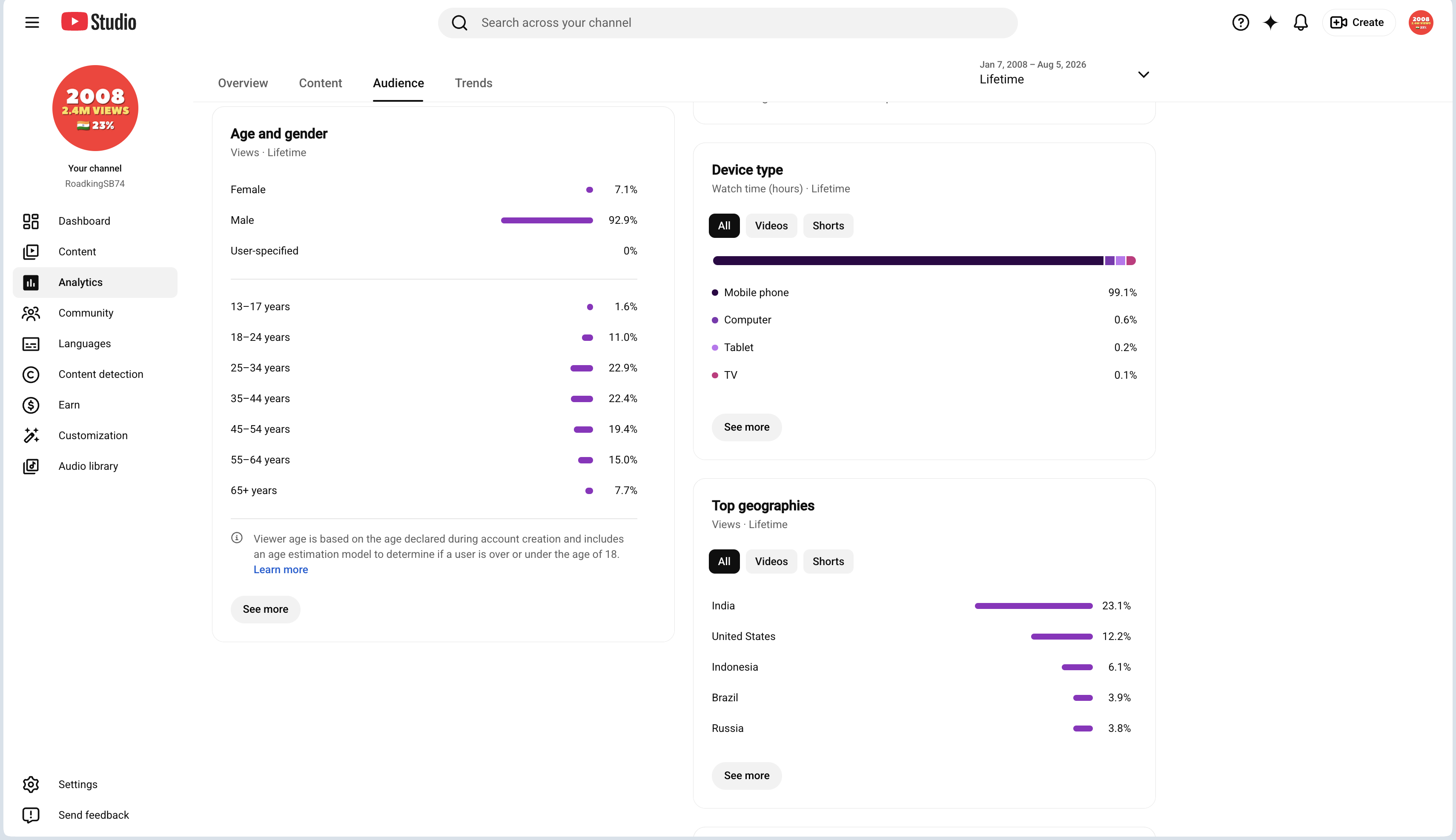Viewport: 1456px width, 840px height.
Task: Click the Device type card heading
Action: coord(747,170)
